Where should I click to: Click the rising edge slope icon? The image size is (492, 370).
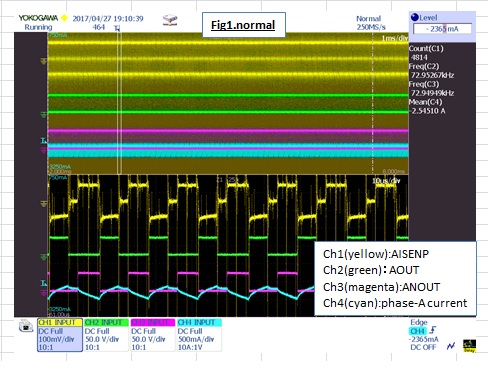click(x=432, y=330)
